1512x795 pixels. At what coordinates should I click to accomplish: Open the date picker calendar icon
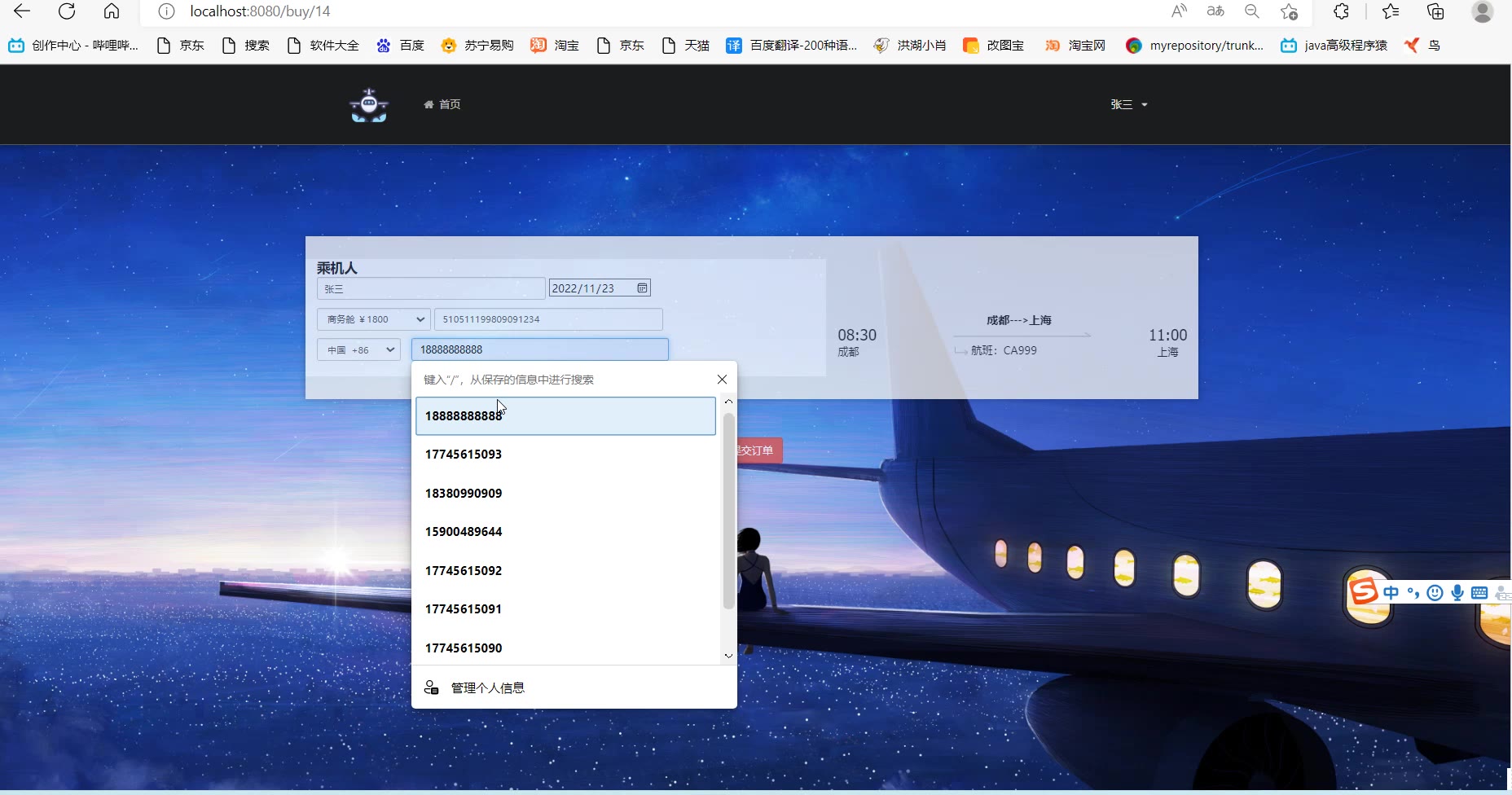coord(642,288)
